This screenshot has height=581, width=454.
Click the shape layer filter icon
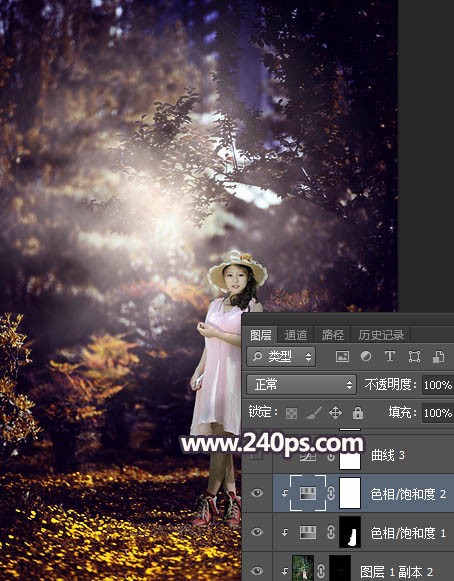click(x=414, y=356)
